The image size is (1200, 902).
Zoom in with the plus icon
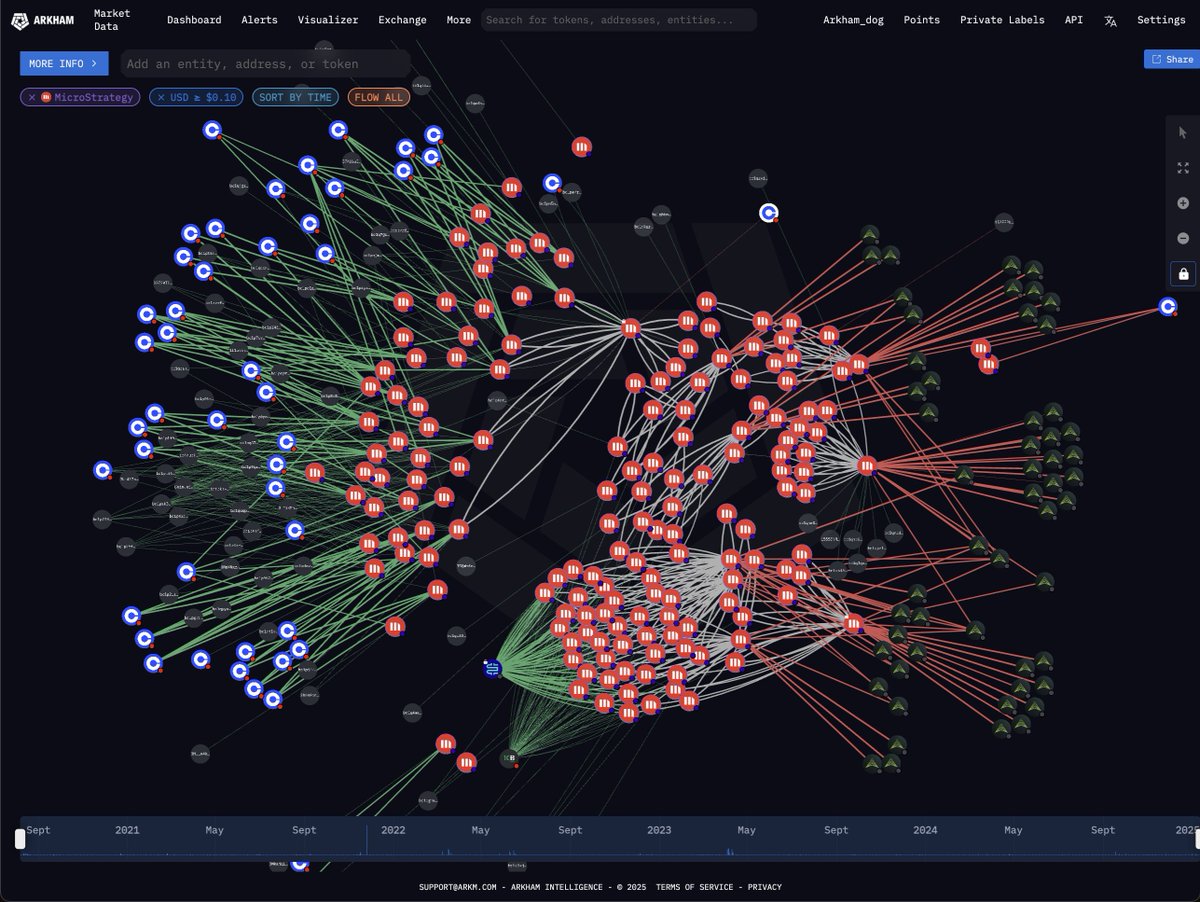(x=1183, y=203)
